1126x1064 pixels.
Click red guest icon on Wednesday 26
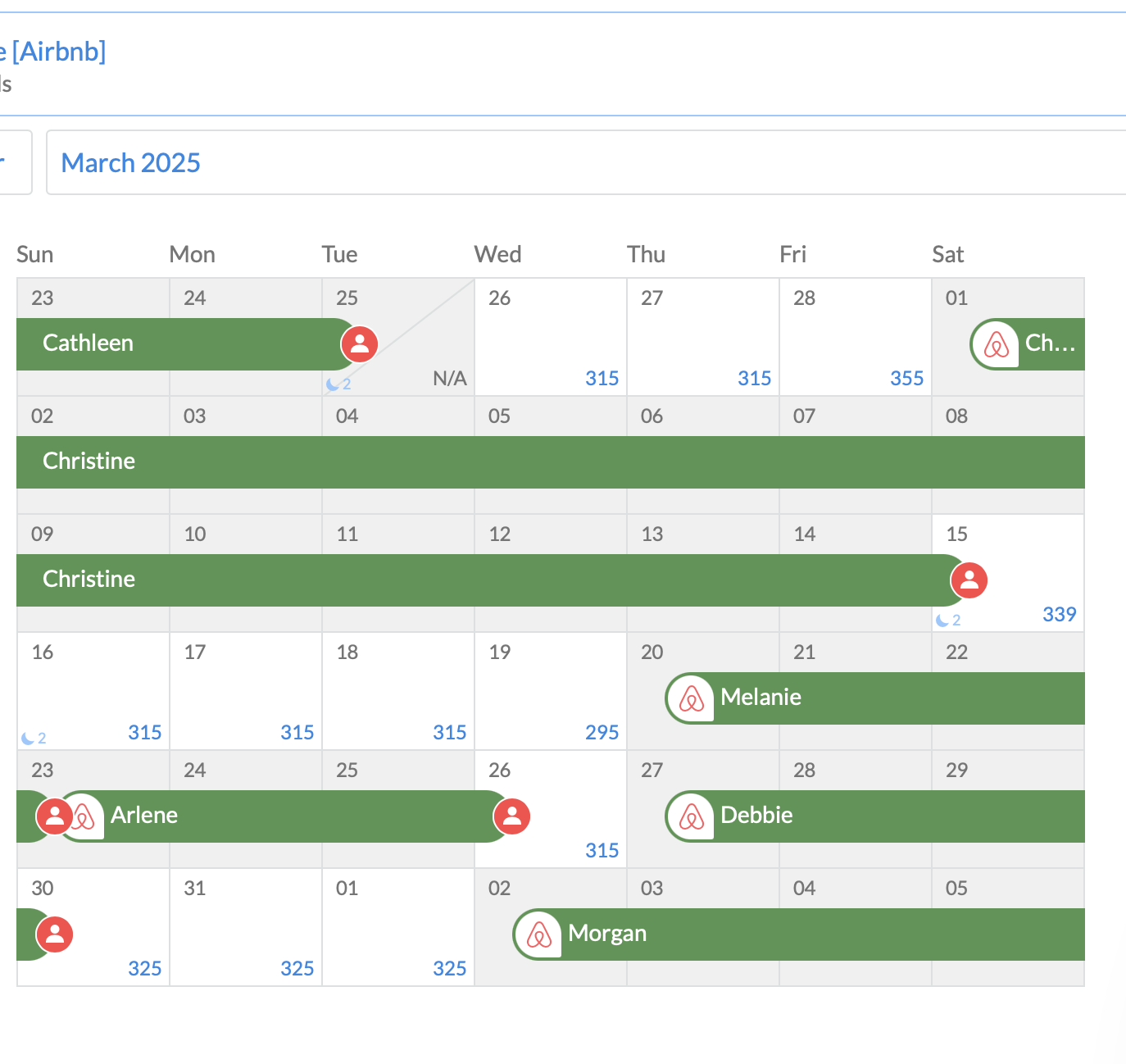(x=512, y=816)
